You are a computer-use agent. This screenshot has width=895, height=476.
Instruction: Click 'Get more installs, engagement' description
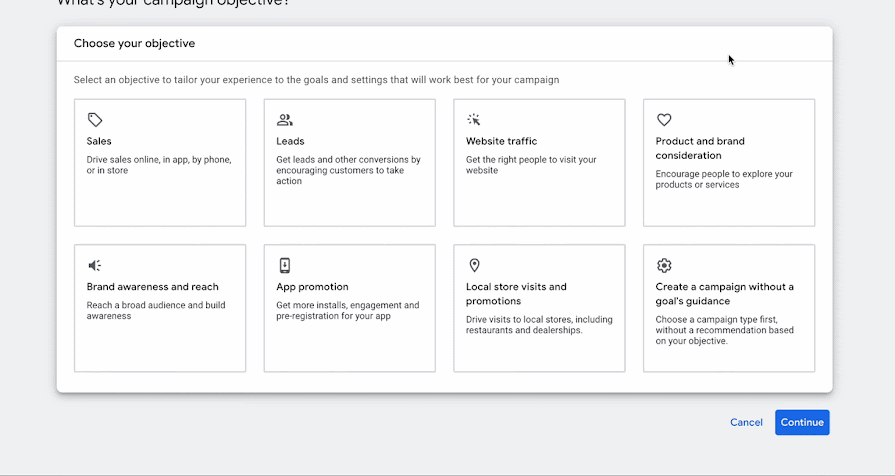(348, 310)
